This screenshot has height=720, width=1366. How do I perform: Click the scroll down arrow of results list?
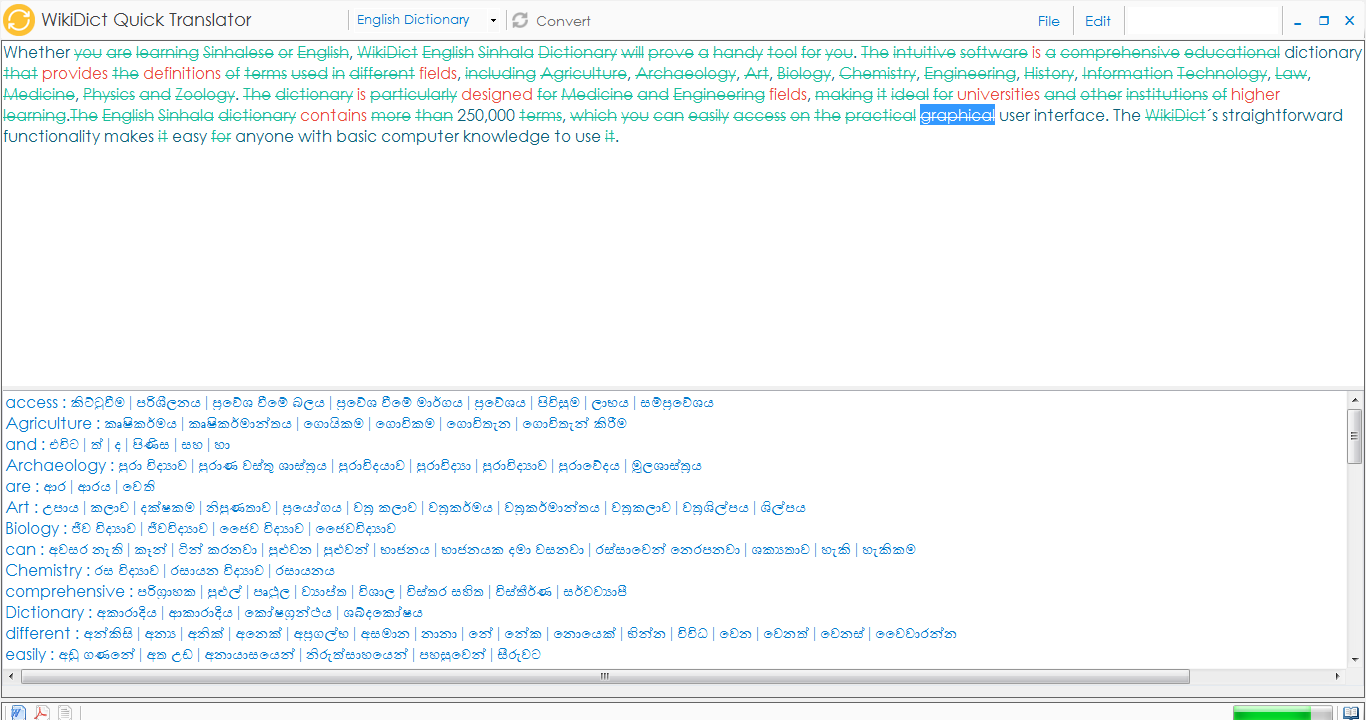(1355, 660)
